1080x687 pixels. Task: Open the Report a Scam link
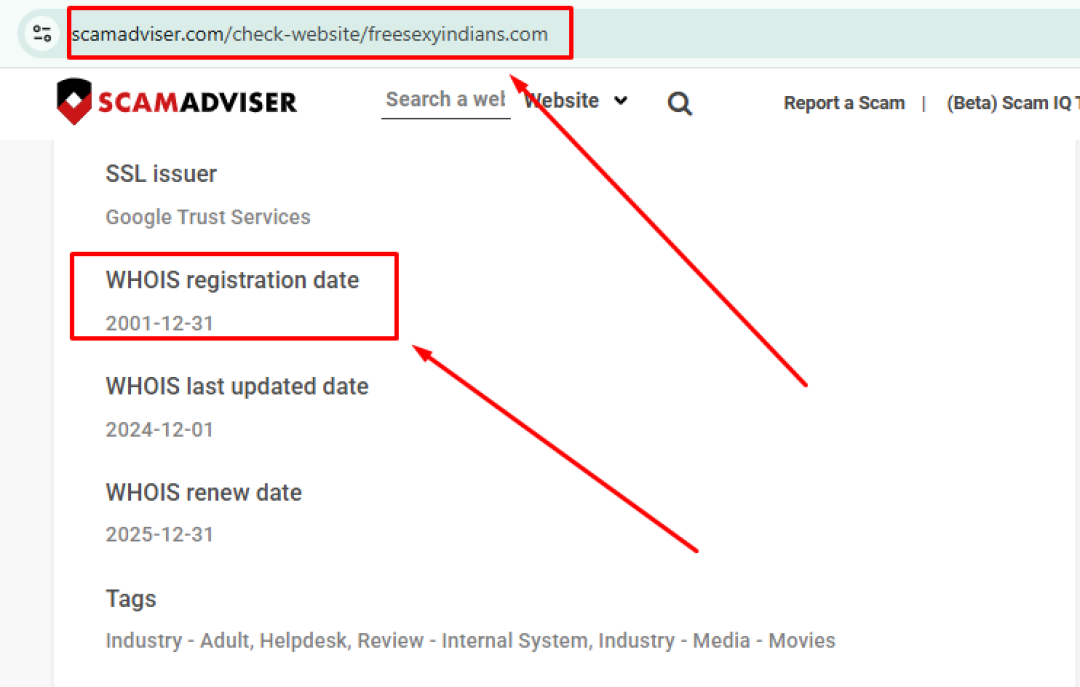tap(844, 103)
